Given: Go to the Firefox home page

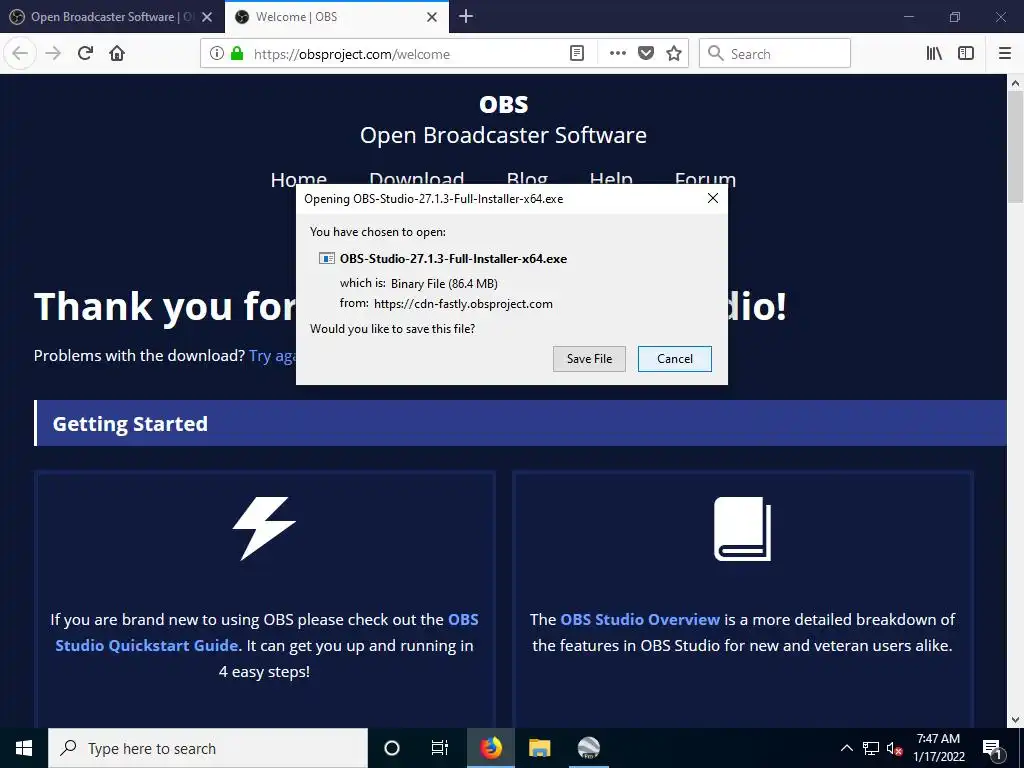Looking at the screenshot, I should click(117, 53).
